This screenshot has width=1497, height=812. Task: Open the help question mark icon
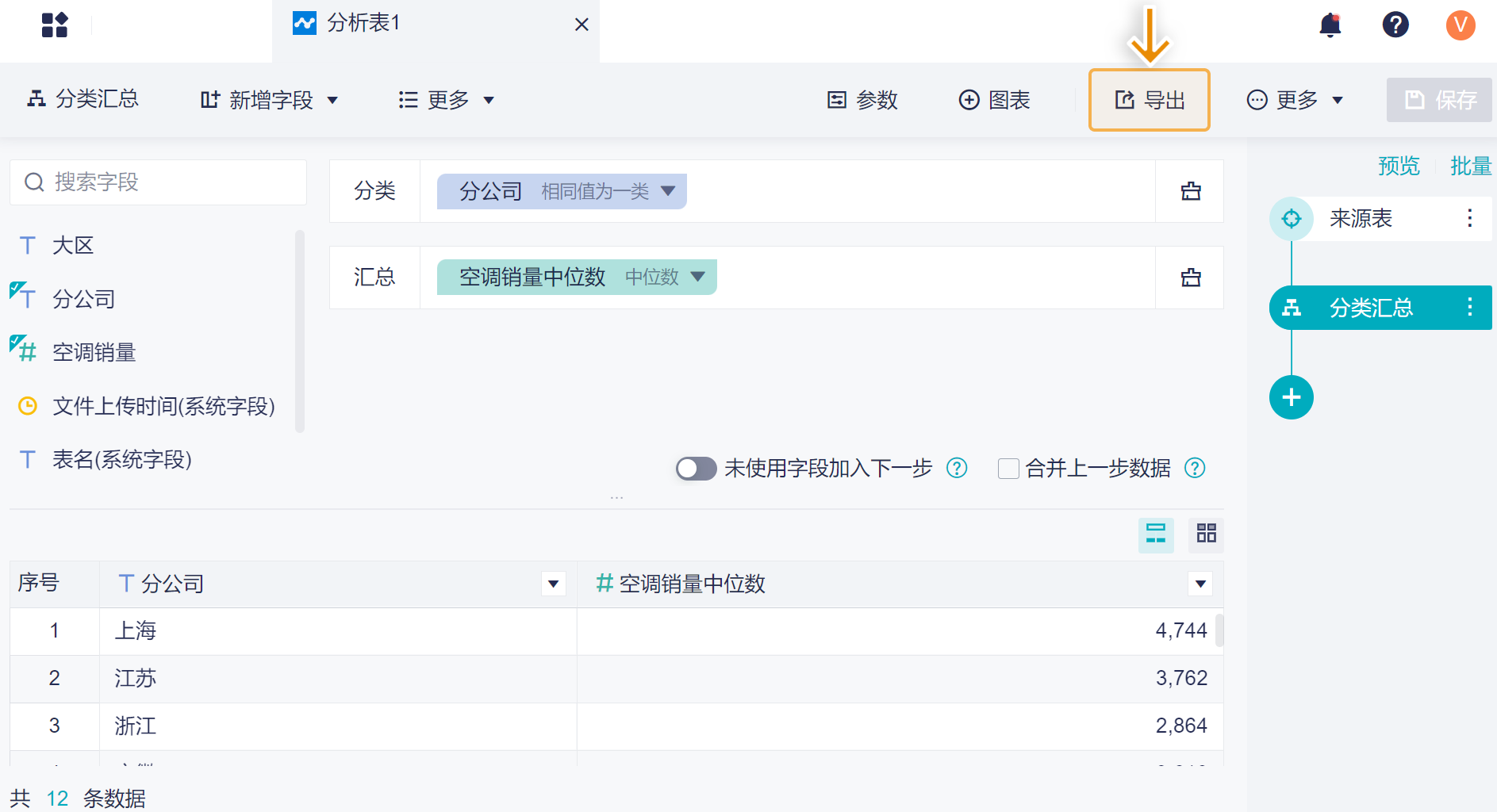(x=1395, y=25)
